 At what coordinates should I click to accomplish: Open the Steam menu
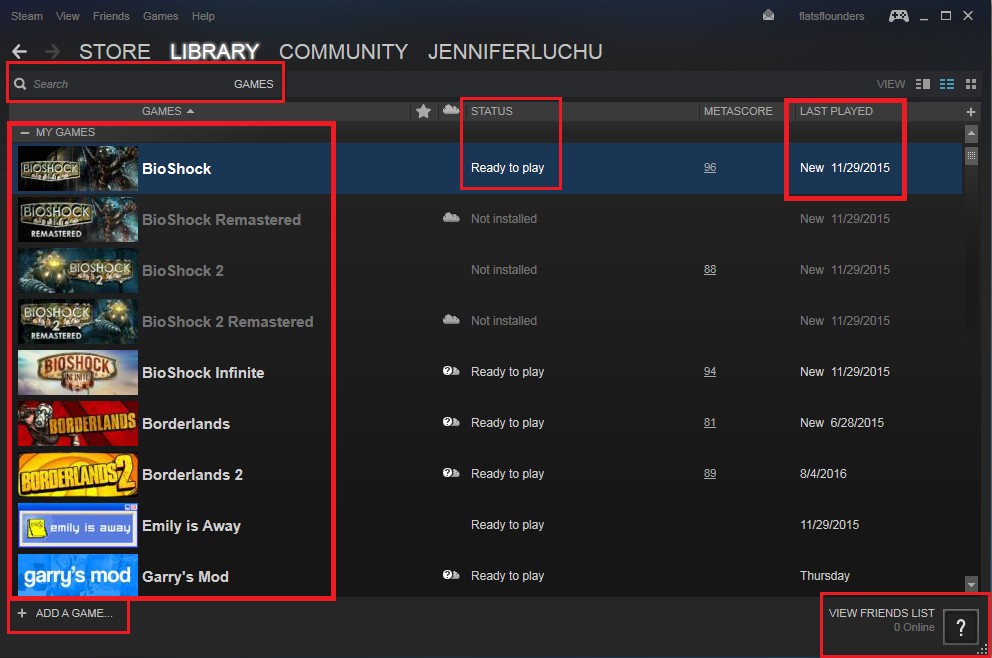(x=27, y=16)
